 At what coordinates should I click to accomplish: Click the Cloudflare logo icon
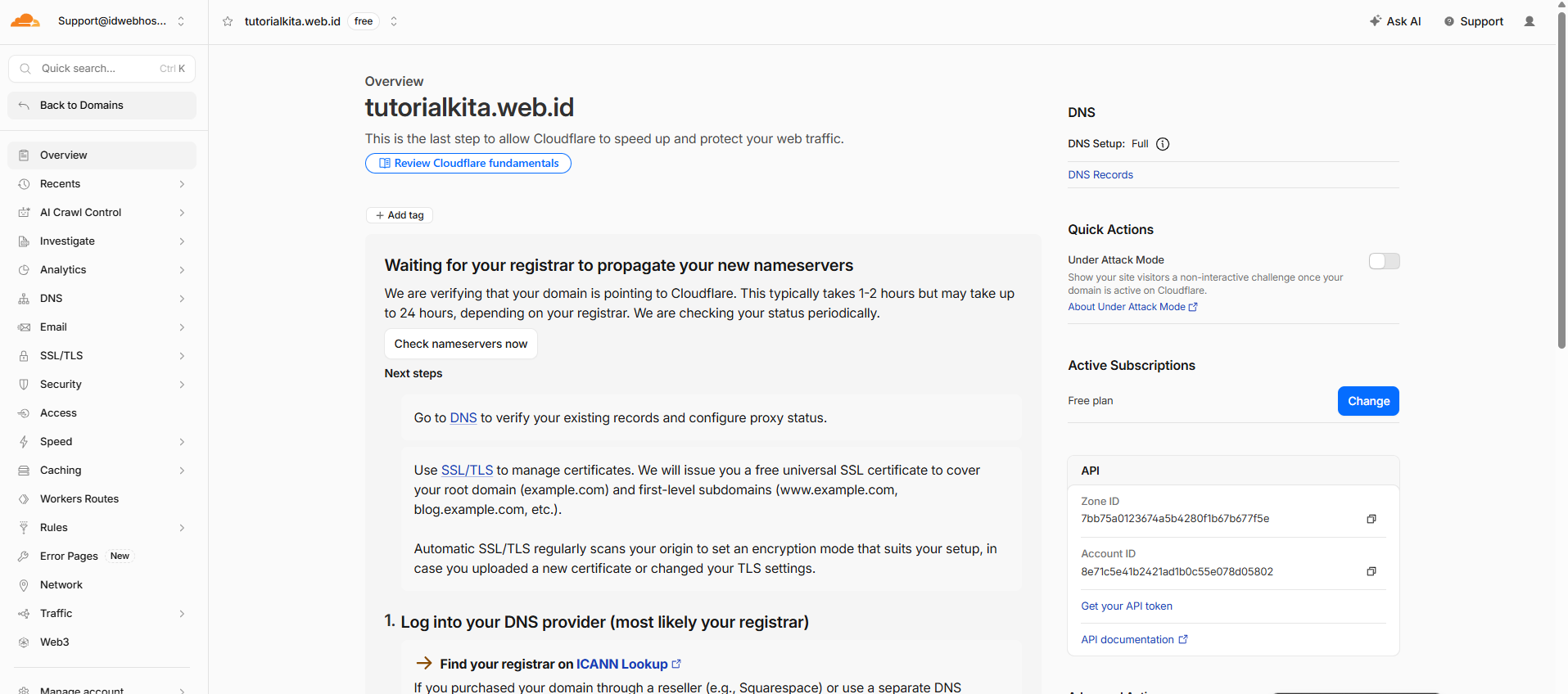[25, 21]
